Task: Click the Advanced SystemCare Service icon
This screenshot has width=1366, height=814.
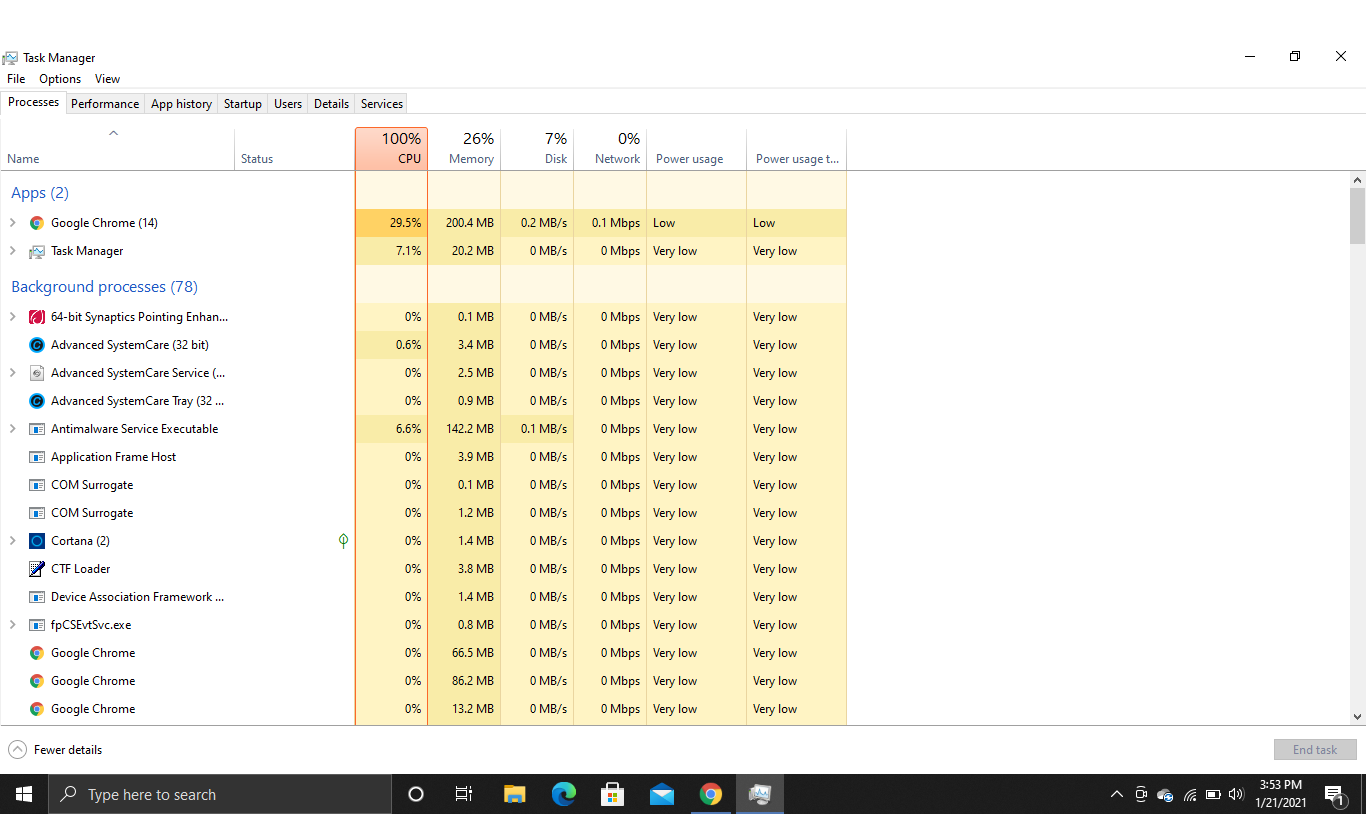Action: tap(37, 373)
